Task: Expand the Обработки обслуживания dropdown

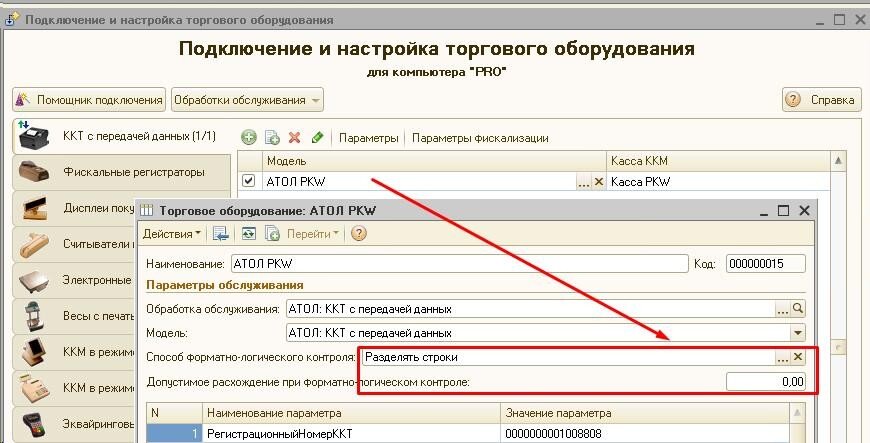Action: 247,100
